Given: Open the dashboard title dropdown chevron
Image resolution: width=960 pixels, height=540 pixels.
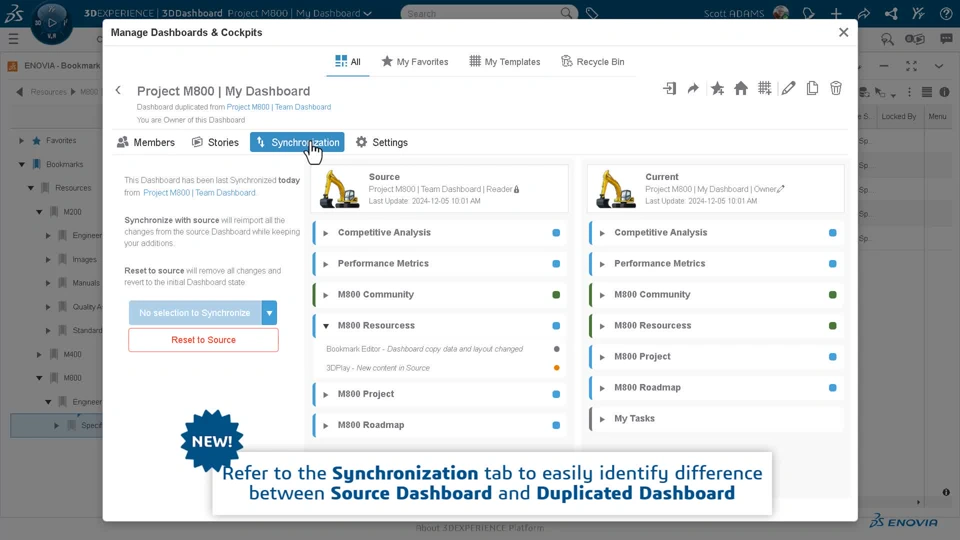Looking at the screenshot, I should coord(367,13).
